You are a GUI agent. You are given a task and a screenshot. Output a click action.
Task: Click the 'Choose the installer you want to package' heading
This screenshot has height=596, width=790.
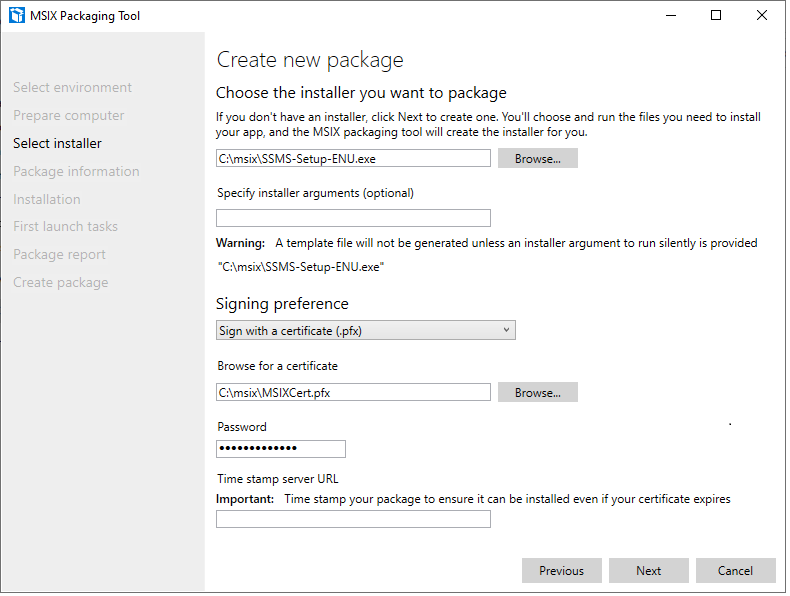(363, 94)
